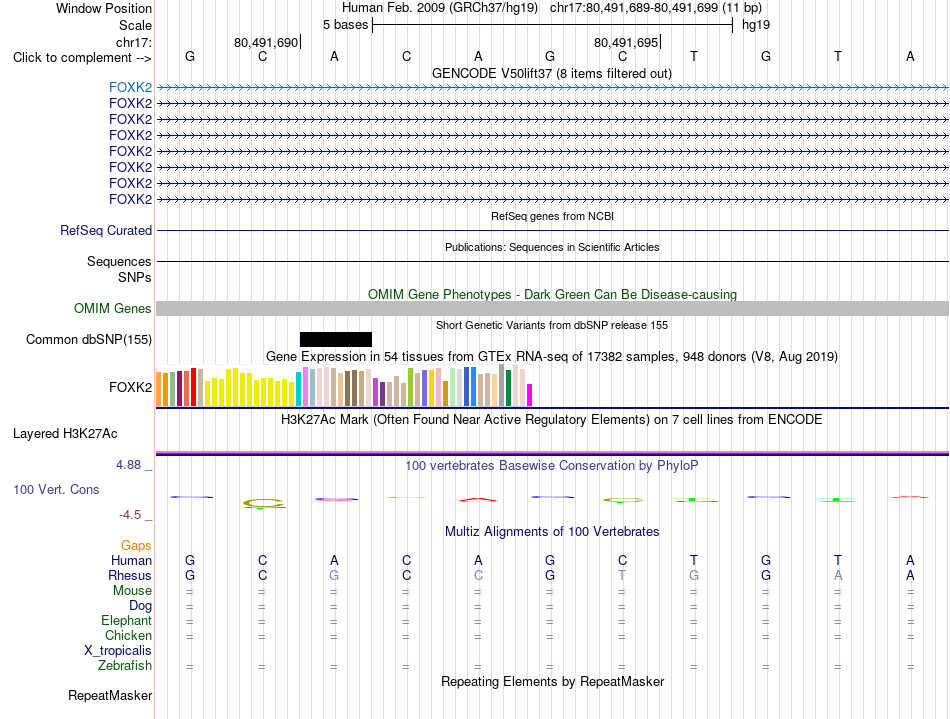Click 'Short Genetic Variants from dbSNP release 155'
The height and width of the screenshot is (719, 950).
(x=552, y=325)
